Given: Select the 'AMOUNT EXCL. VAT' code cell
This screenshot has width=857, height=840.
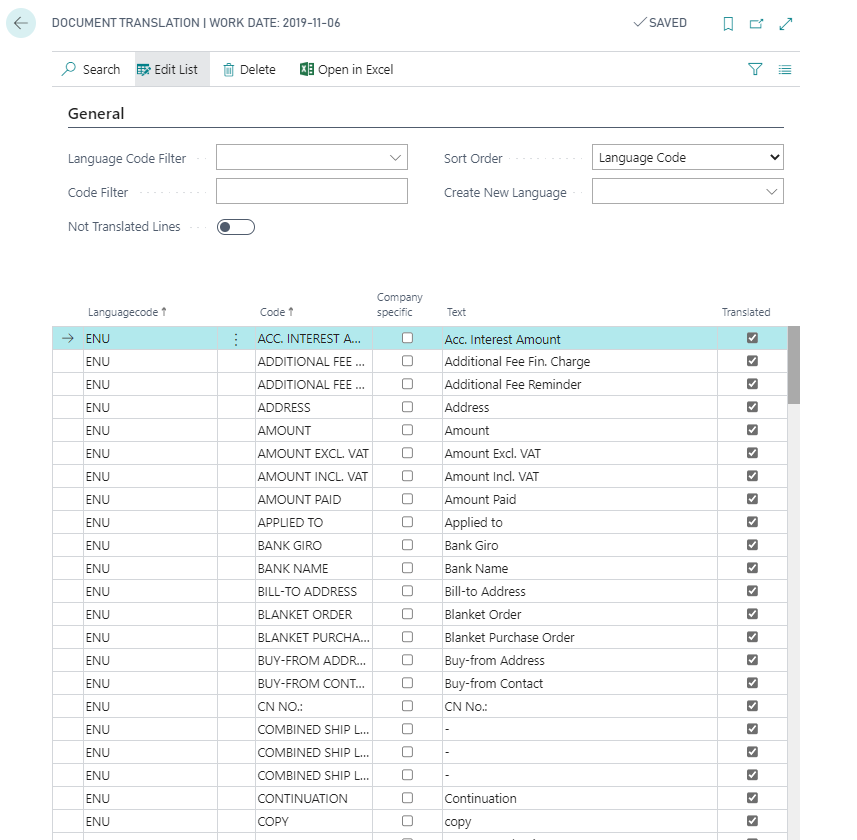Looking at the screenshot, I should tap(314, 454).
